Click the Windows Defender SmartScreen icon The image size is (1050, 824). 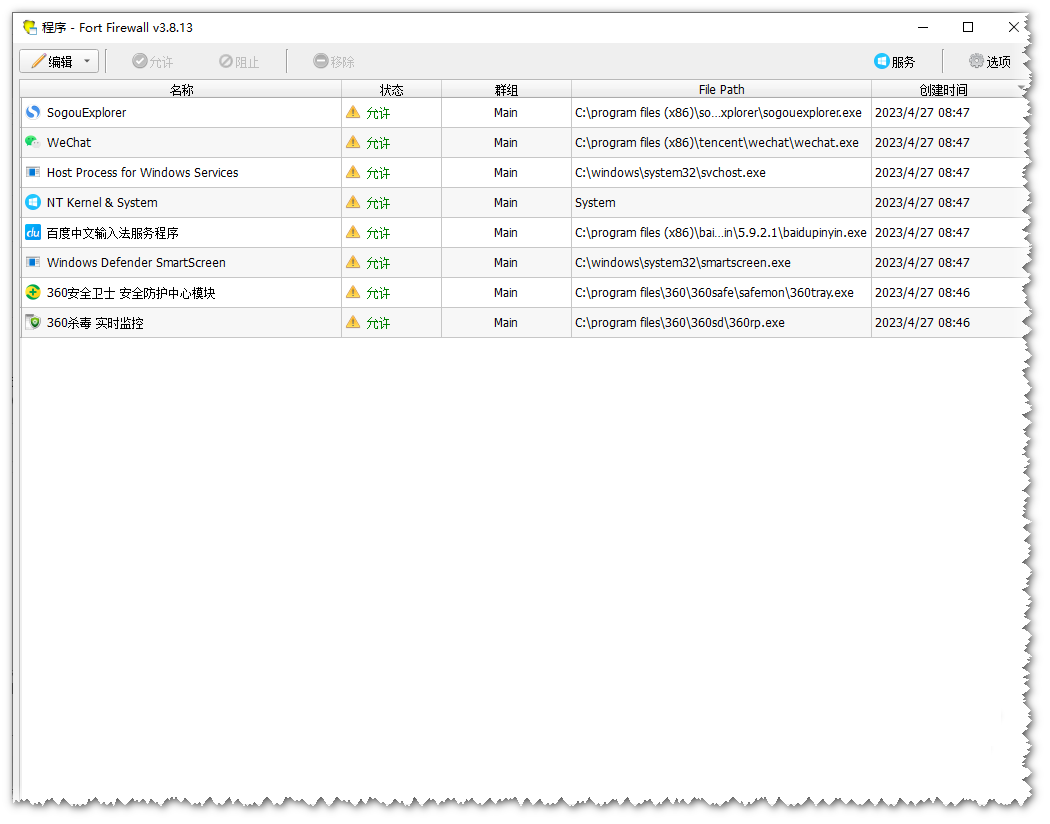click(33, 262)
